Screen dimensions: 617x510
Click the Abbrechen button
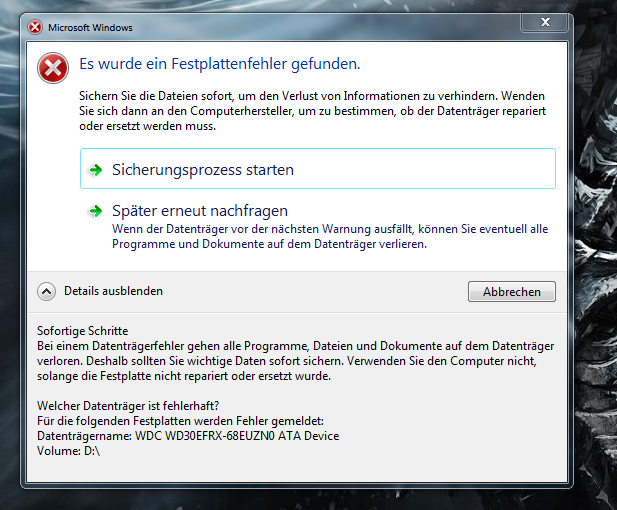pyautogui.click(x=512, y=292)
